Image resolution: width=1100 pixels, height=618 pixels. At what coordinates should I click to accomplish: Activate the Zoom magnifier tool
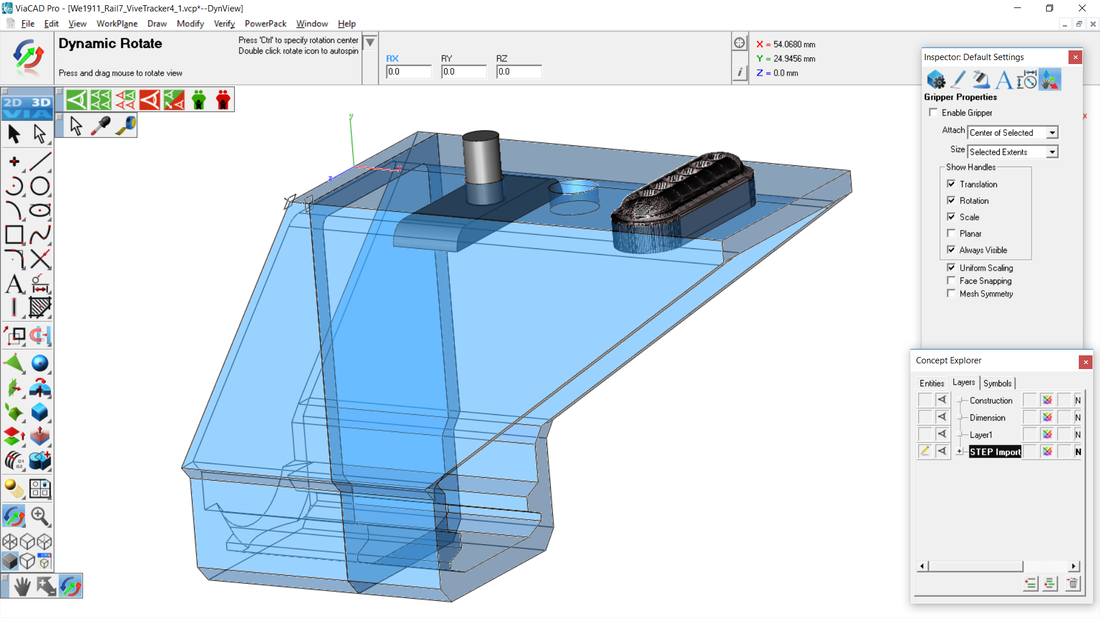40,516
